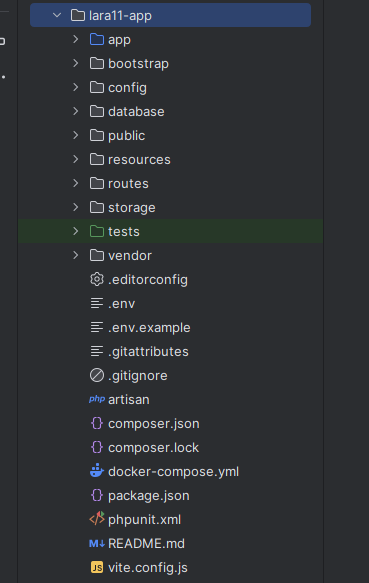Expand the routes folder arrow

tap(76, 183)
